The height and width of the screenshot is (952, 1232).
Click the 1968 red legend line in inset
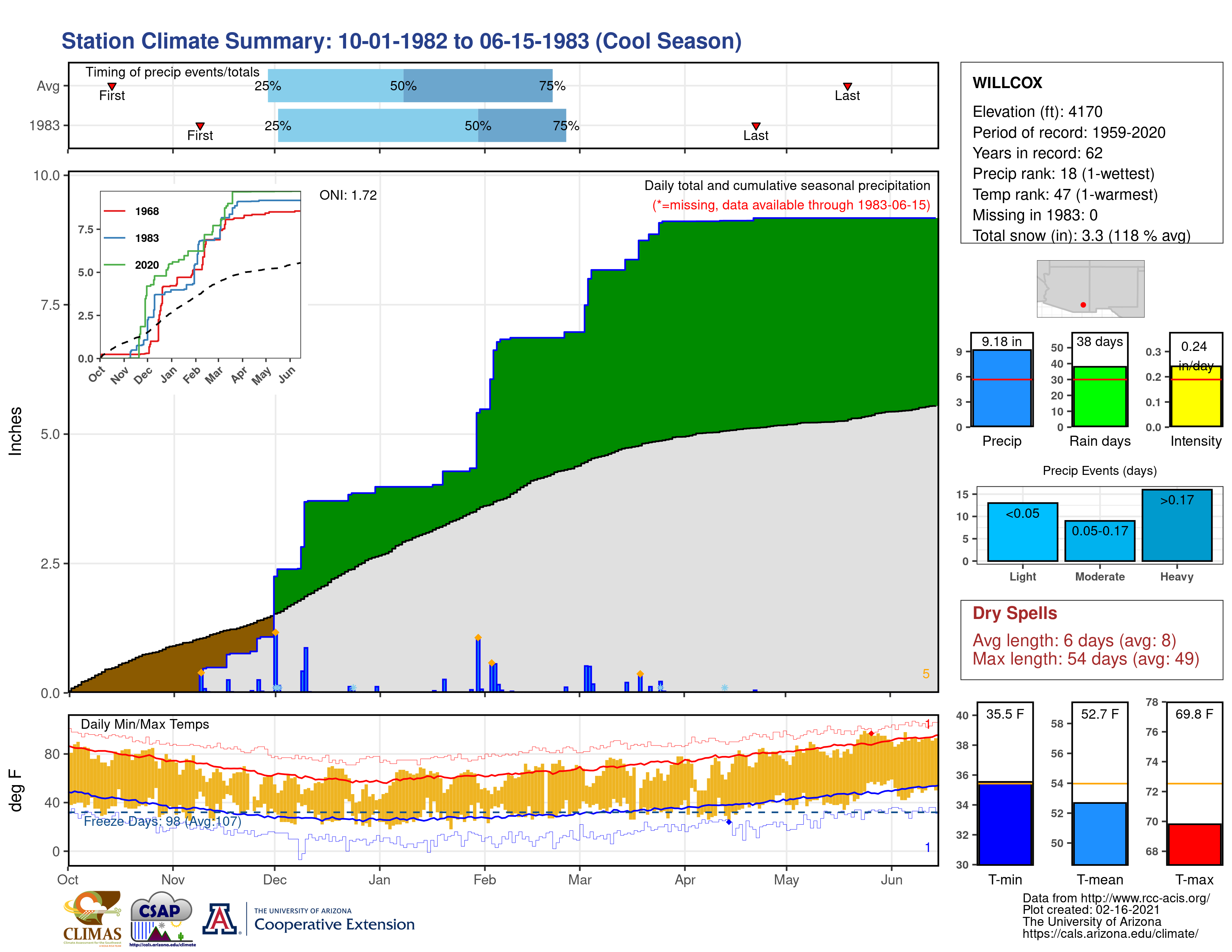coord(115,211)
